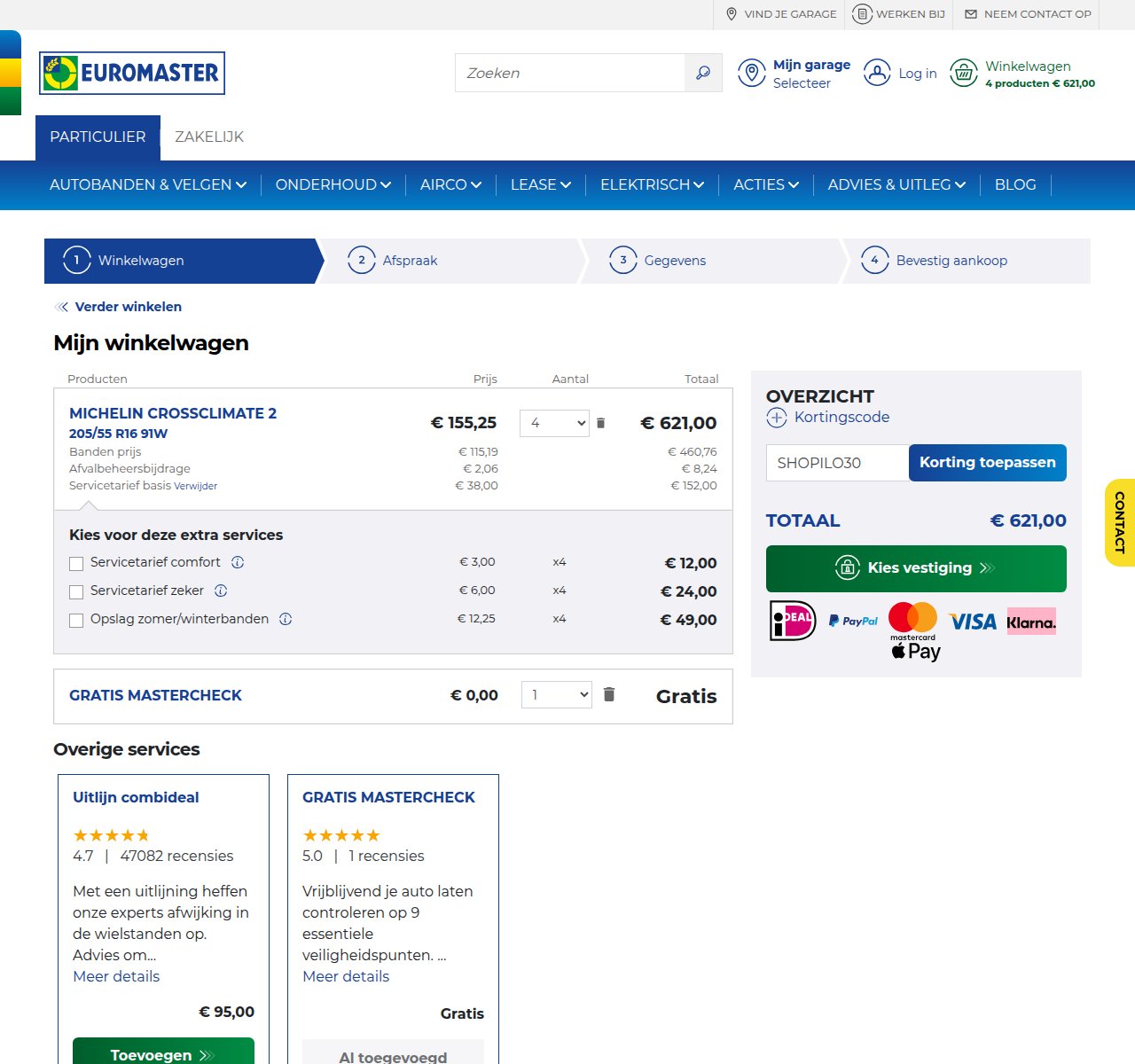Switch to Zakelijk tab
Viewport: 1135px width, 1064px height.
(209, 137)
